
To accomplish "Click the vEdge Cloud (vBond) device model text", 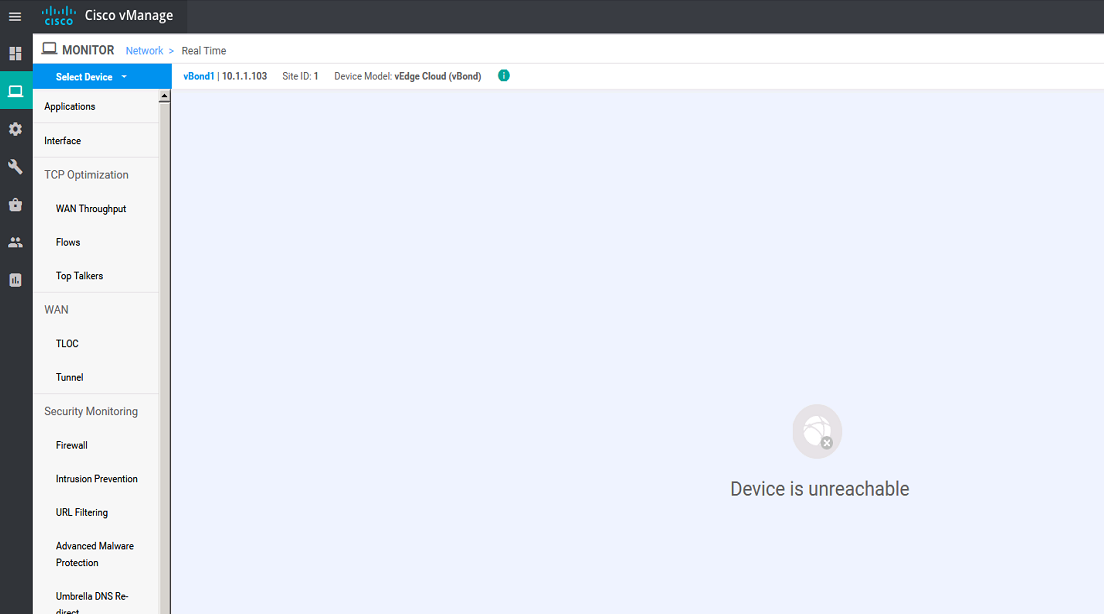I will point(438,76).
